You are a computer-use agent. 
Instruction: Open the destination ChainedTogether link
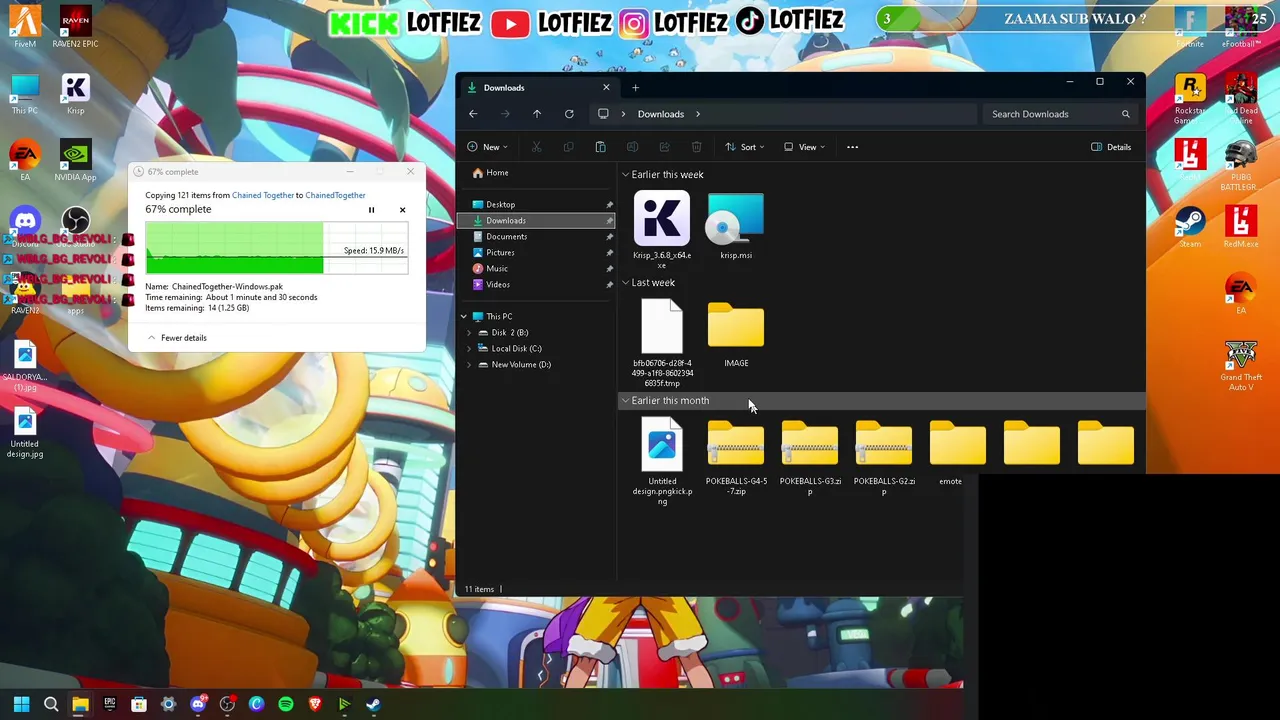(x=335, y=195)
